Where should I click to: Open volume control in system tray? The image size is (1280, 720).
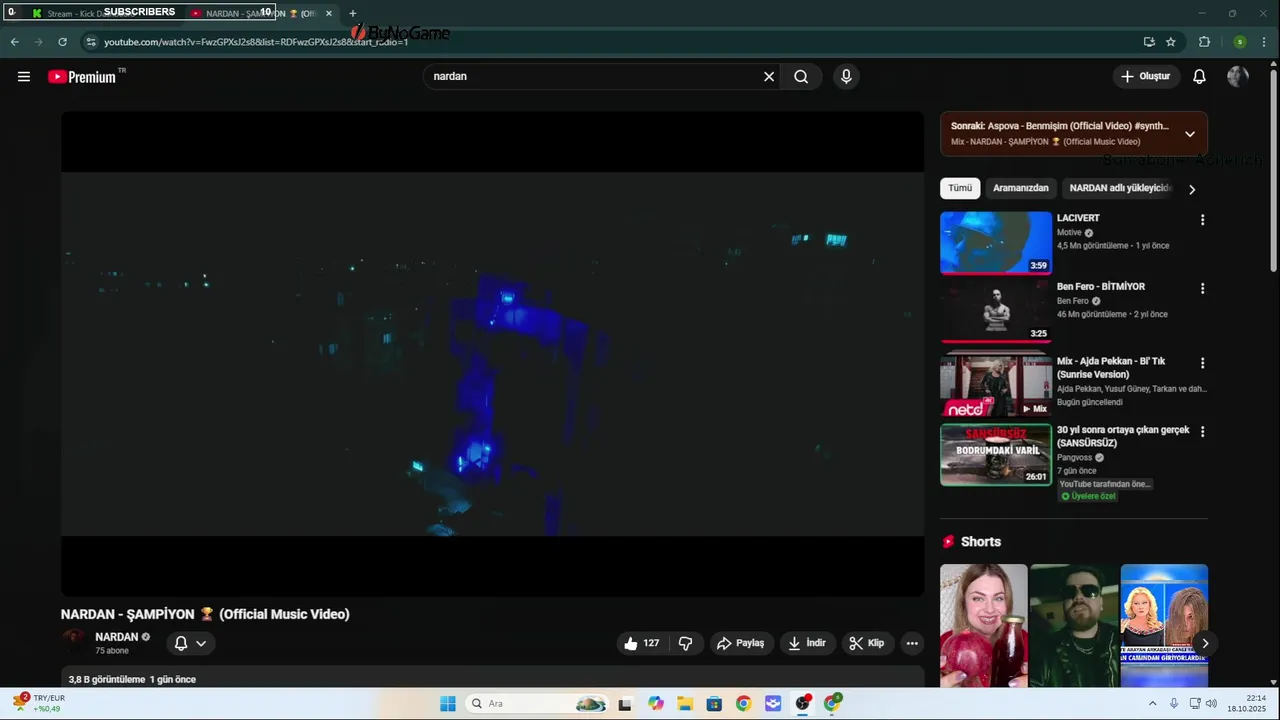pyautogui.click(x=1211, y=704)
